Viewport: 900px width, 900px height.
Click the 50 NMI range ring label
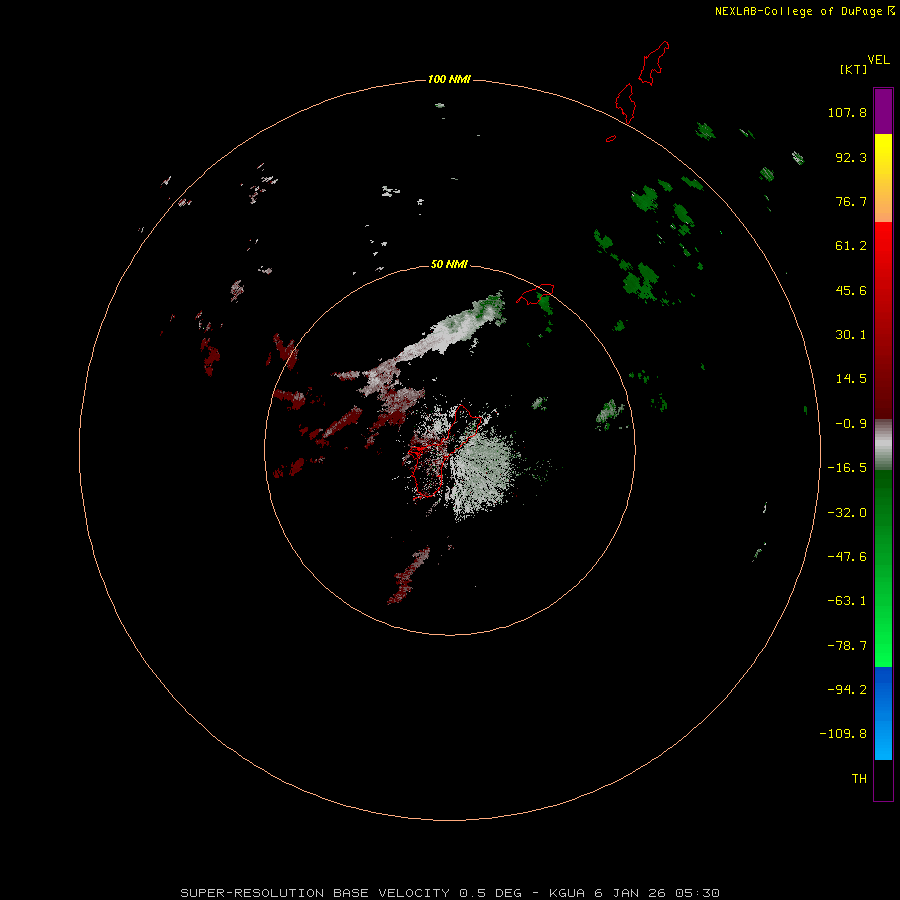coord(449,264)
